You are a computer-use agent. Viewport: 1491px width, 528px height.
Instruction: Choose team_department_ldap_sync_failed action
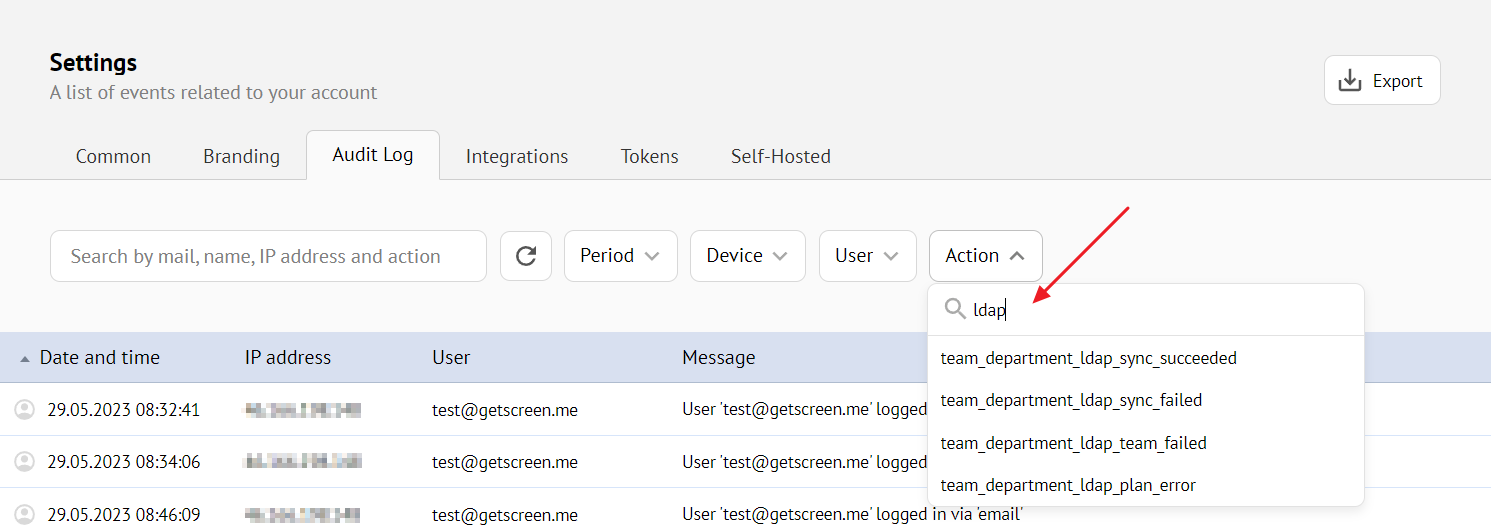1071,400
